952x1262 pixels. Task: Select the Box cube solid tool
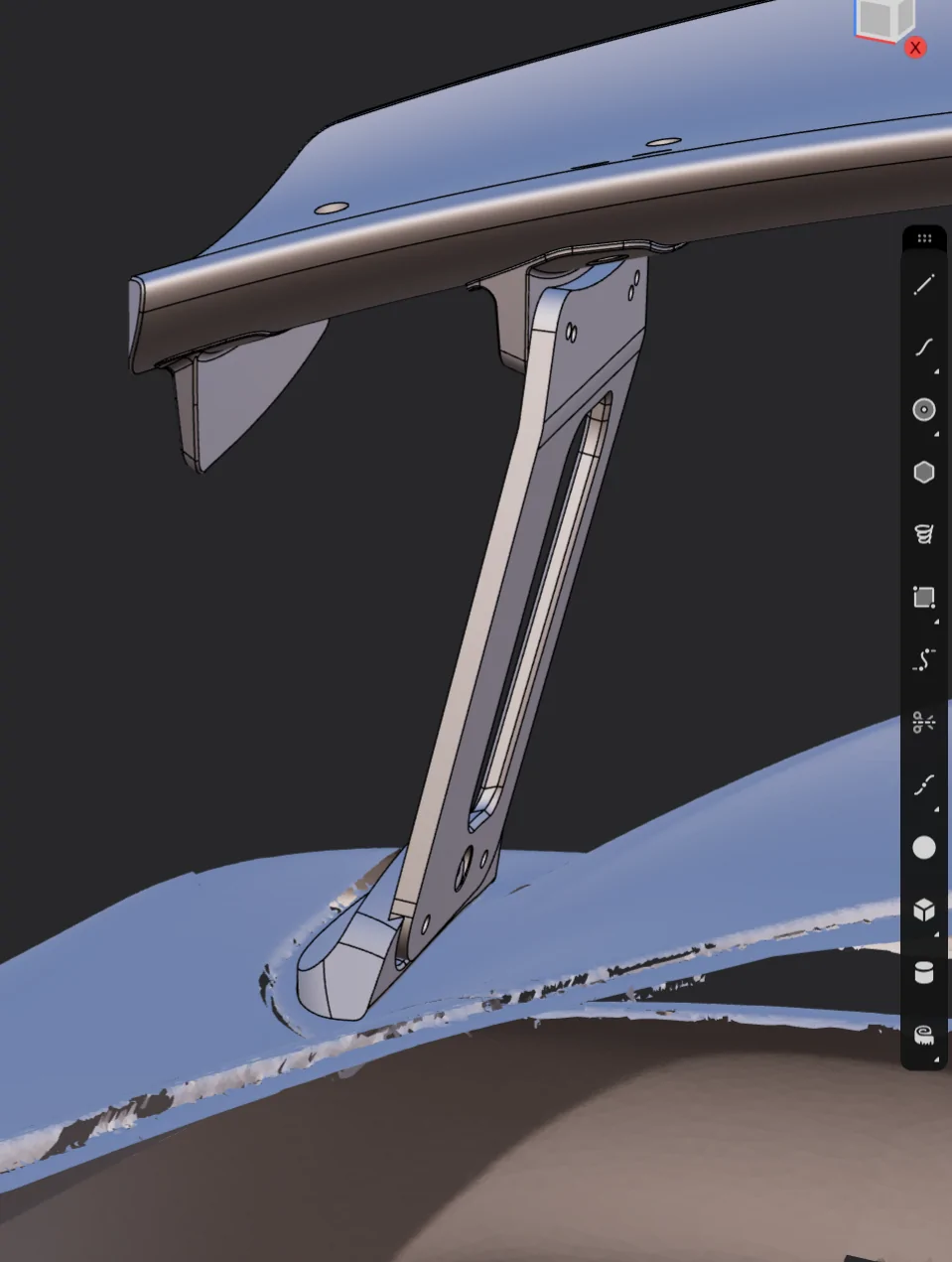(x=924, y=910)
